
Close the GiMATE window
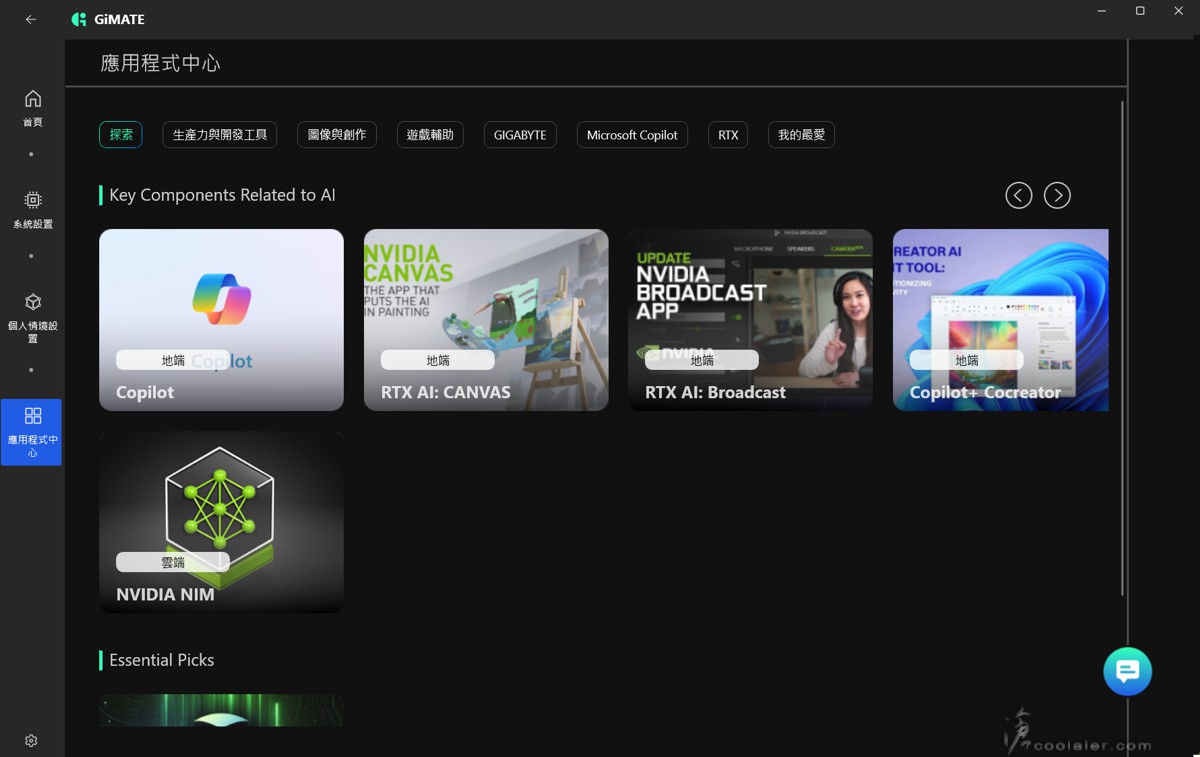pos(1178,11)
